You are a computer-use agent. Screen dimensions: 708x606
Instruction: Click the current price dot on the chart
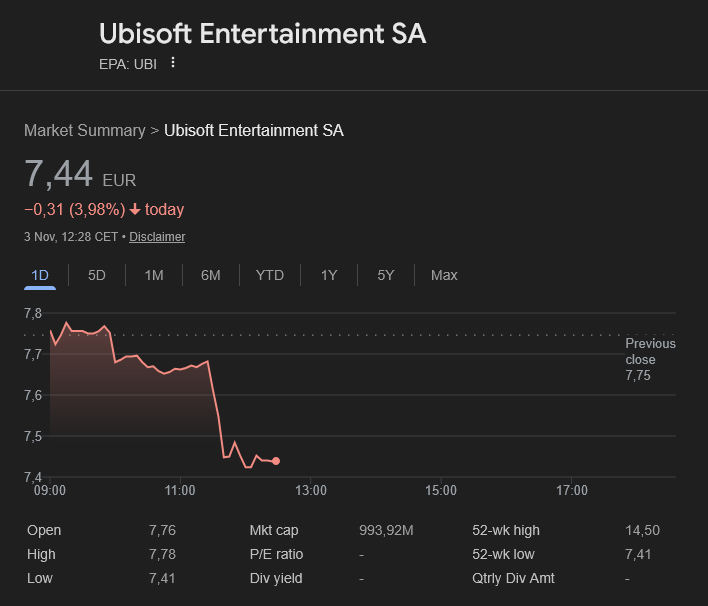[276, 461]
